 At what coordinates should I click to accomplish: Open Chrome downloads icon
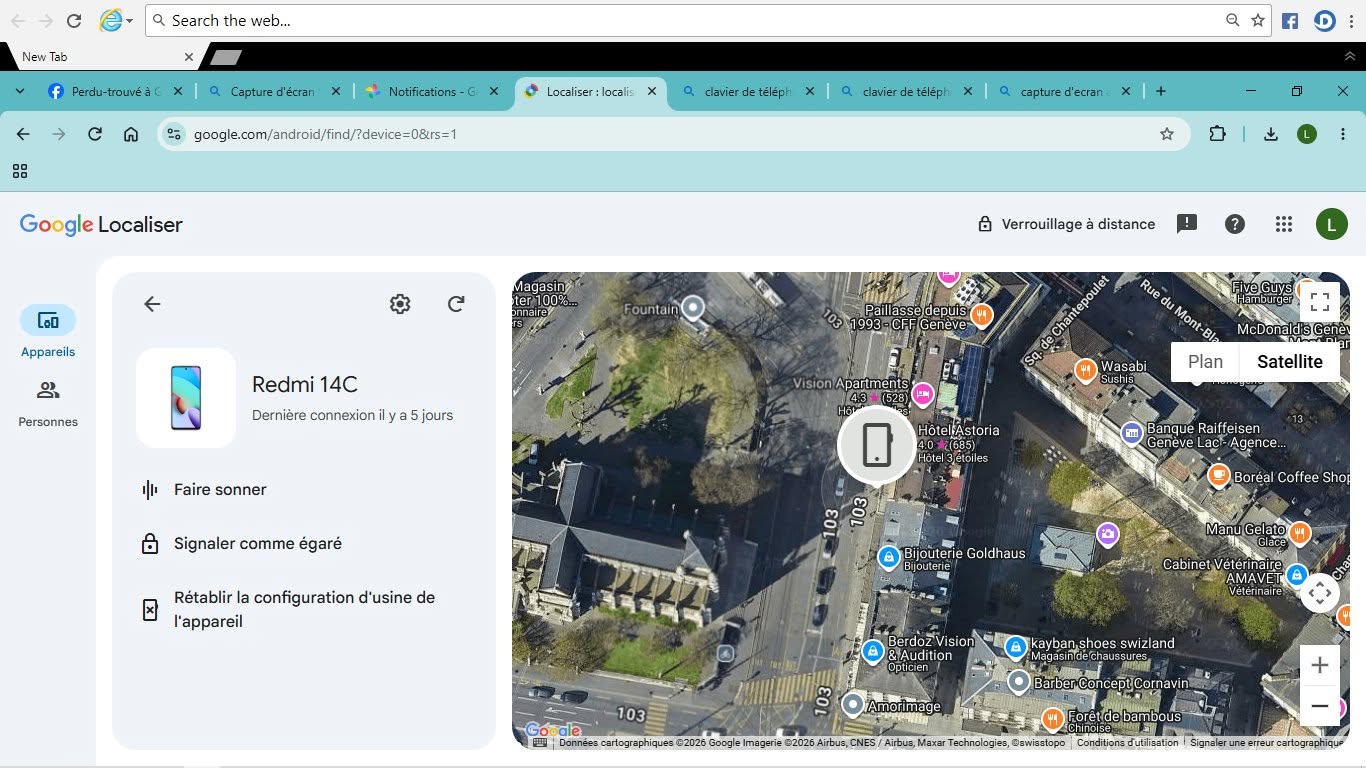tap(1271, 134)
